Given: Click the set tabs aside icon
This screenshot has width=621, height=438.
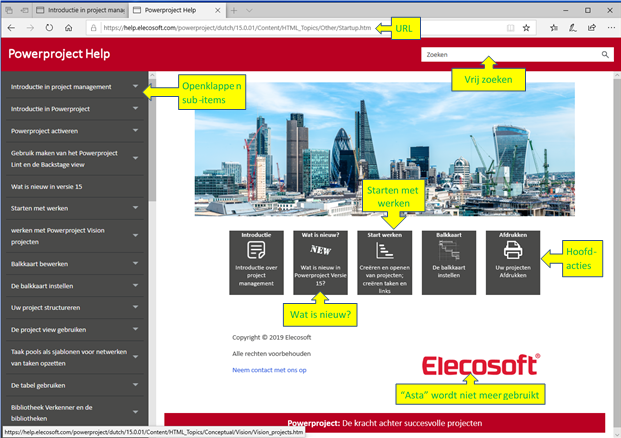Looking at the screenshot, I should click(24, 10).
